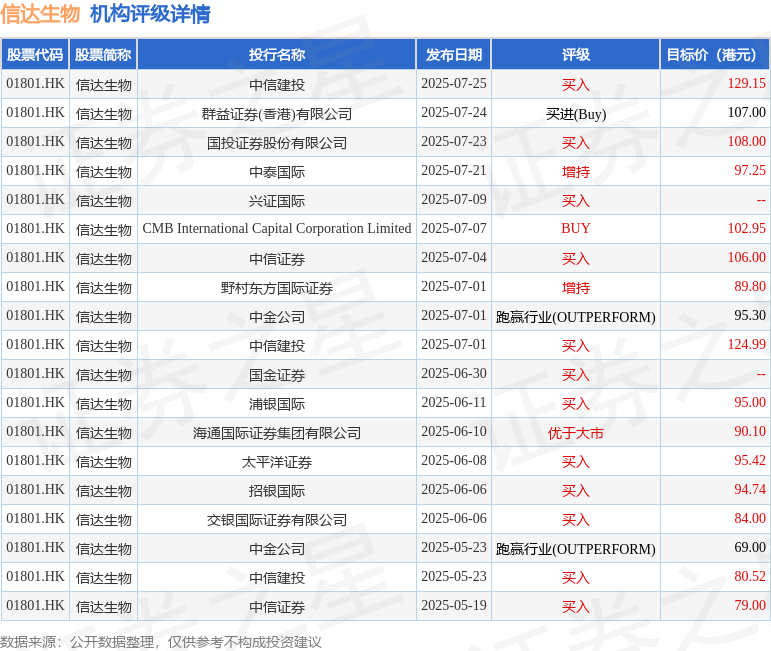Image resolution: width=771 pixels, height=651 pixels.
Task: Click date 2025-06-11
Action: tap(454, 402)
